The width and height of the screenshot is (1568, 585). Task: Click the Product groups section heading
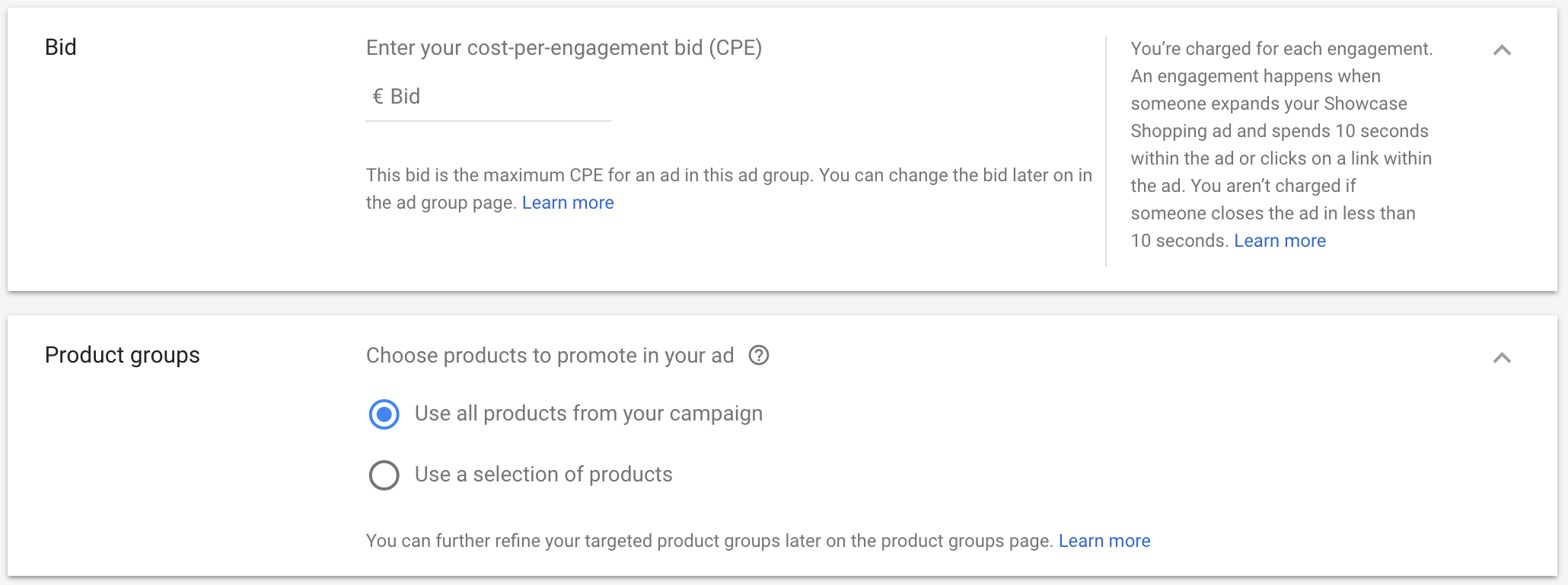tap(123, 355)
